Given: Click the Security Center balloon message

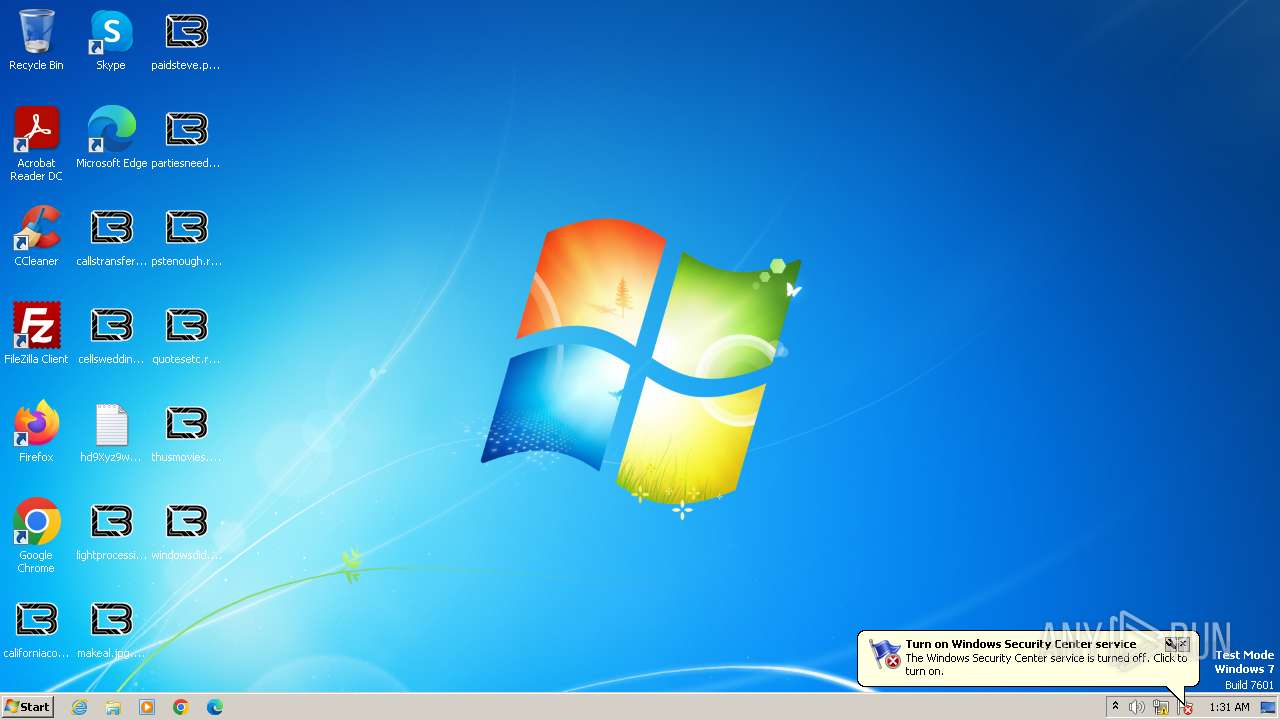Looking at the screenshot, I should [x=1046, y=664].
